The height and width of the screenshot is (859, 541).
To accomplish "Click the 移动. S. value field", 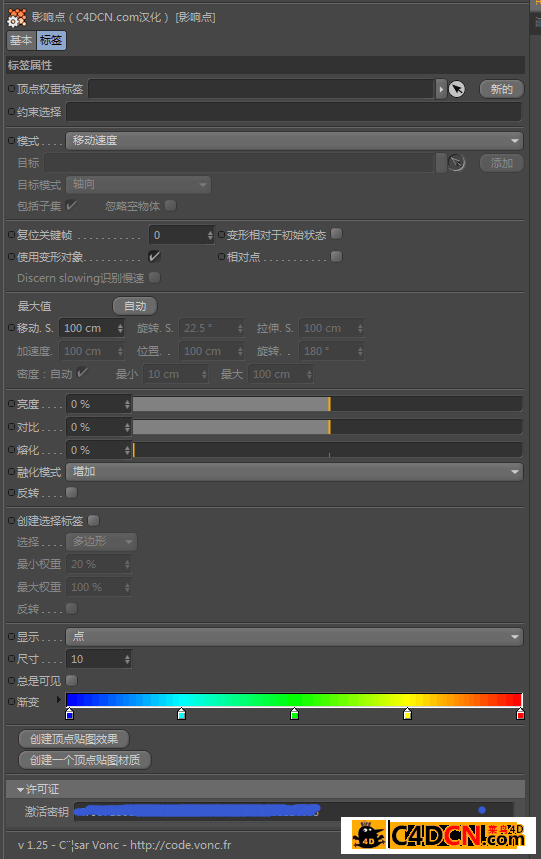I will (x=92, y=328).
